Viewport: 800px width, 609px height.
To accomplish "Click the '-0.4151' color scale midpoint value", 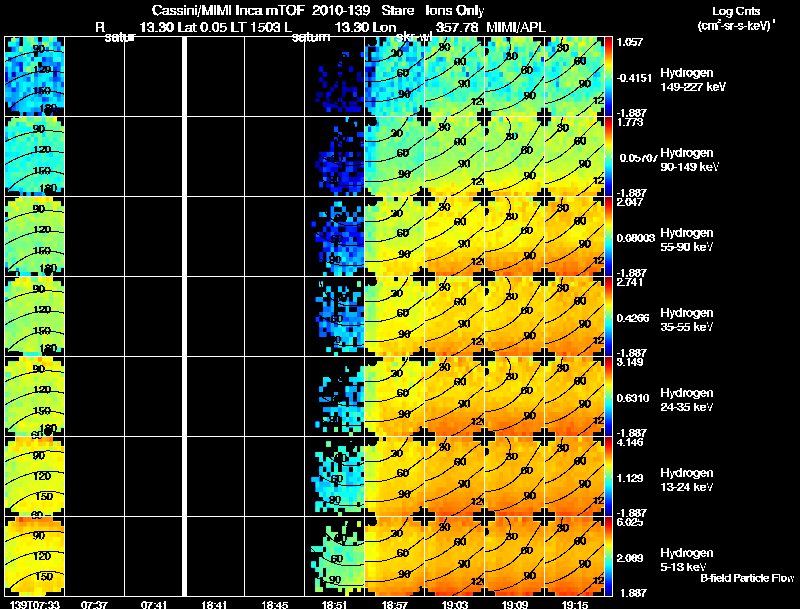I will (x=634, y=78).
